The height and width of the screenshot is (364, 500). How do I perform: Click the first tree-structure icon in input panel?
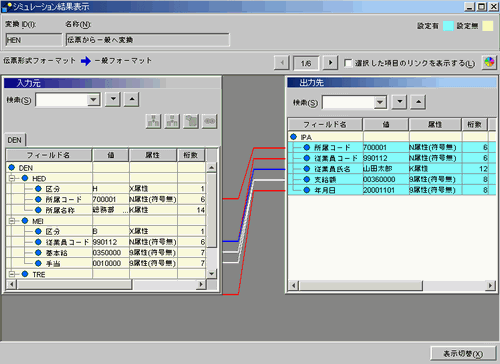[x=153, y=121]
